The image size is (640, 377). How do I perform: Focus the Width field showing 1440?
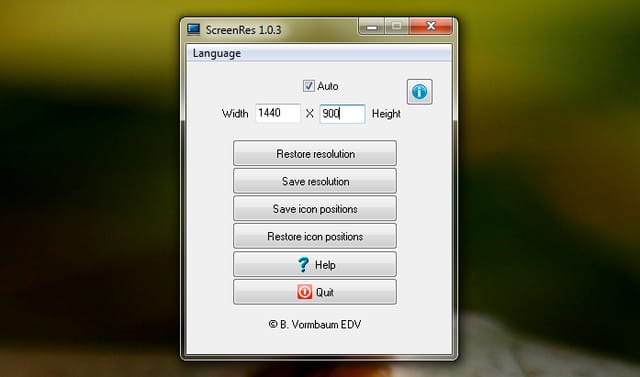278,113
